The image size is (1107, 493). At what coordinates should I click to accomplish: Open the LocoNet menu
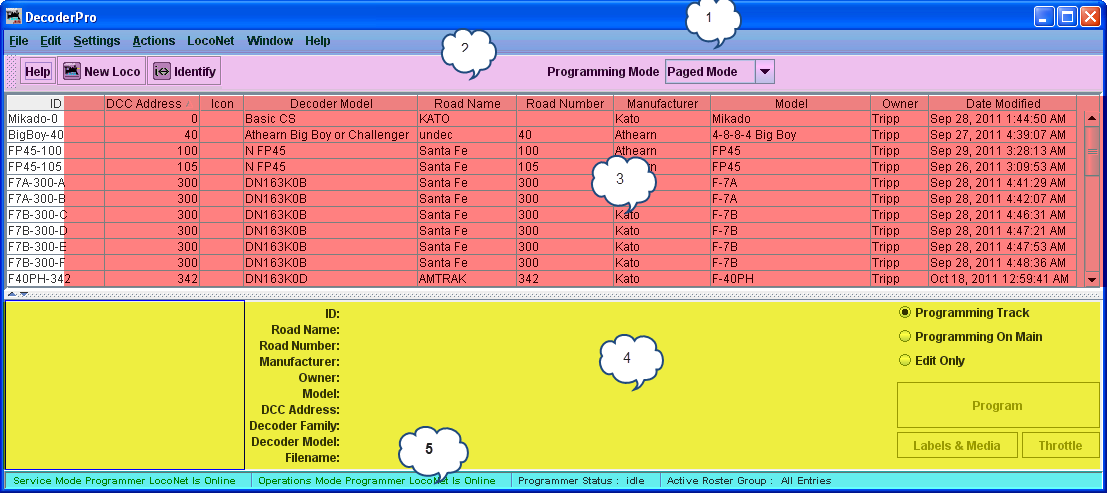pos(210,41)
